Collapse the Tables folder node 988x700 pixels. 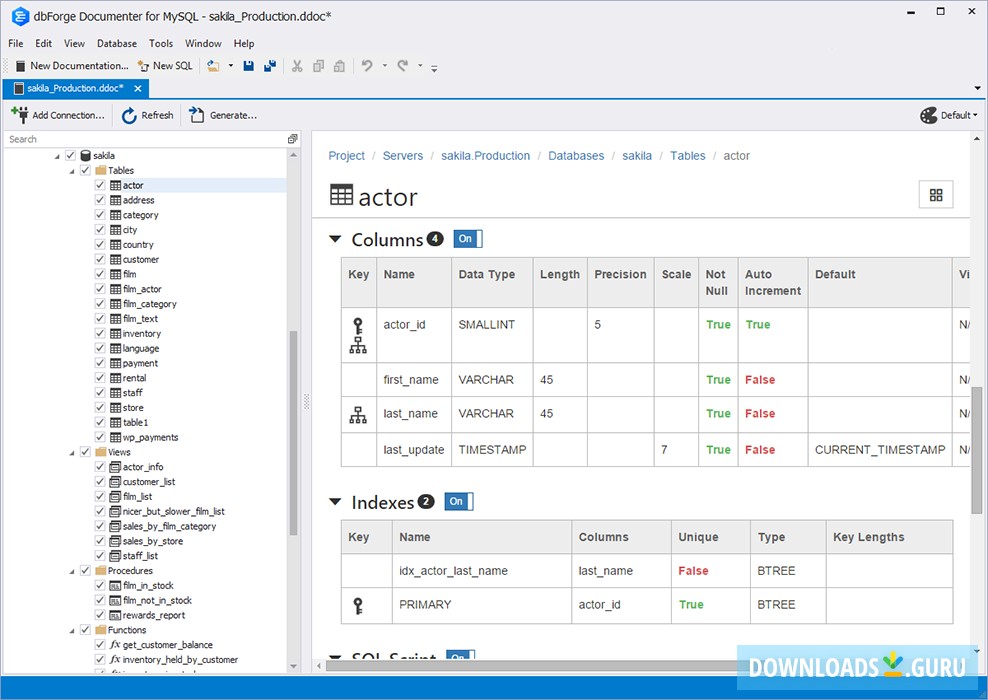click(x=72, y=171)
